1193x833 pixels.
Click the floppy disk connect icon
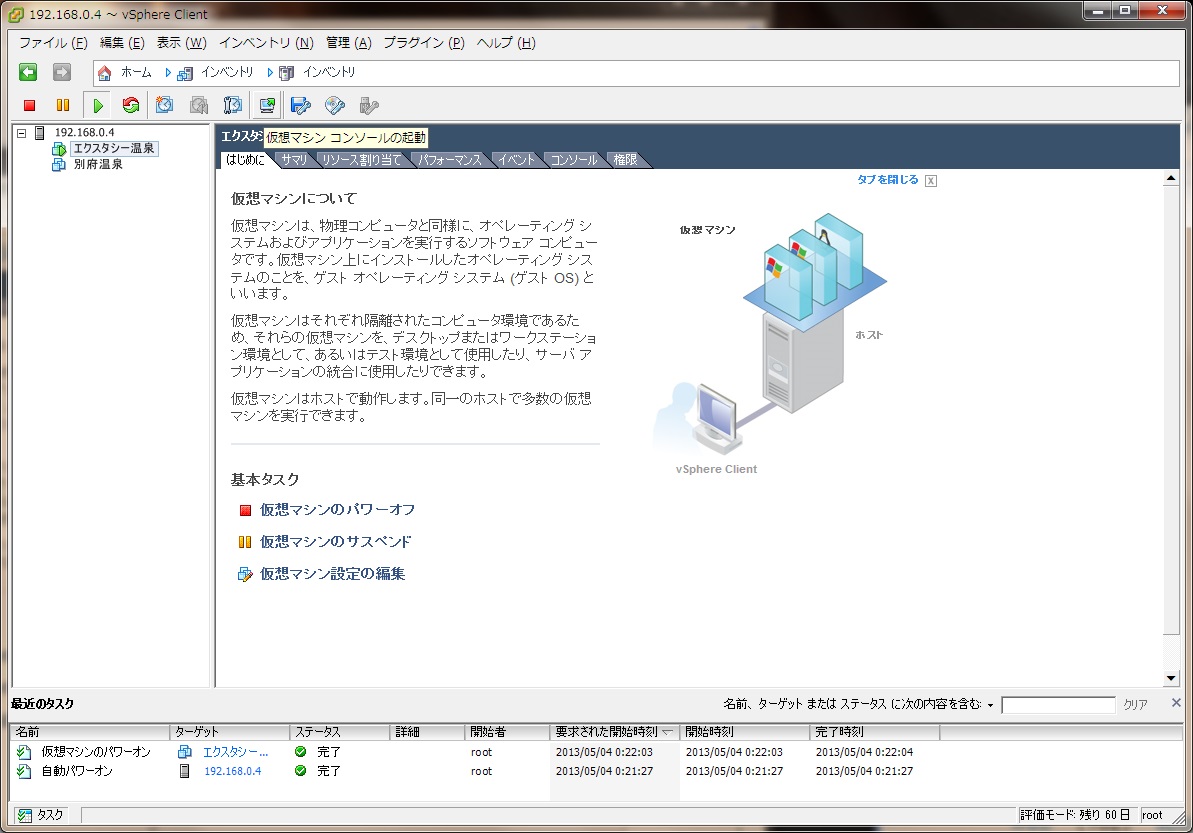(x=301, y=105)
